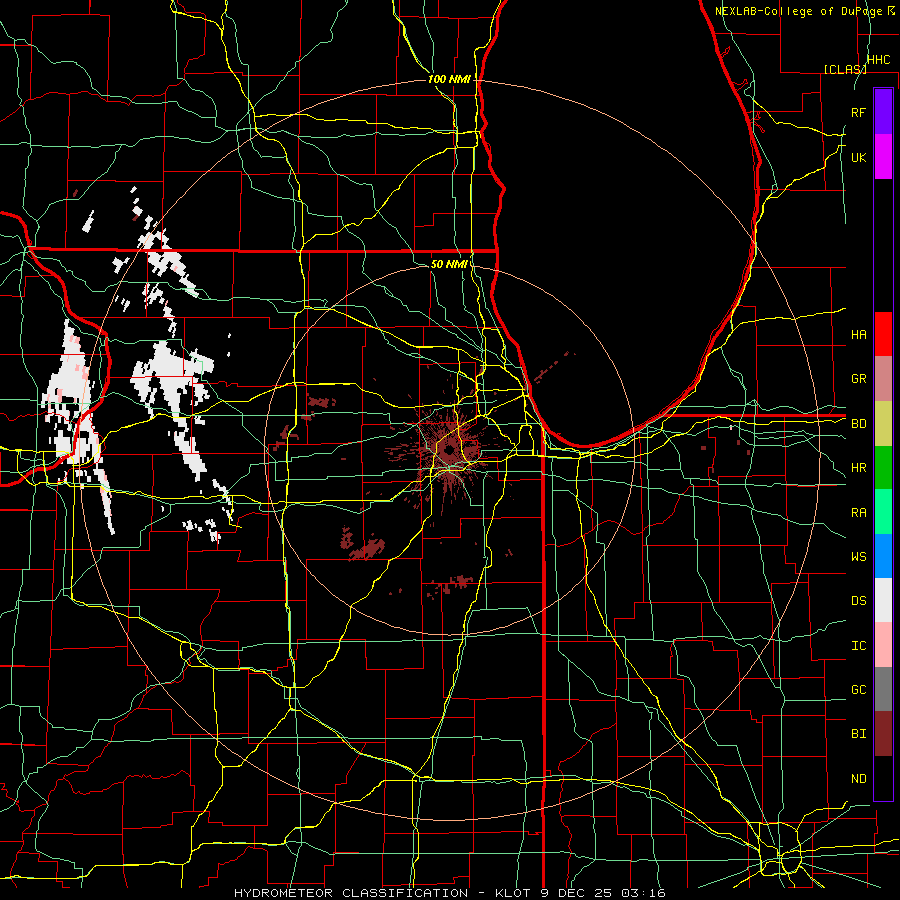This screenshot has width=900, height=900.
Task: Click the 03:16 timestamp
Action: click(642, 893)
